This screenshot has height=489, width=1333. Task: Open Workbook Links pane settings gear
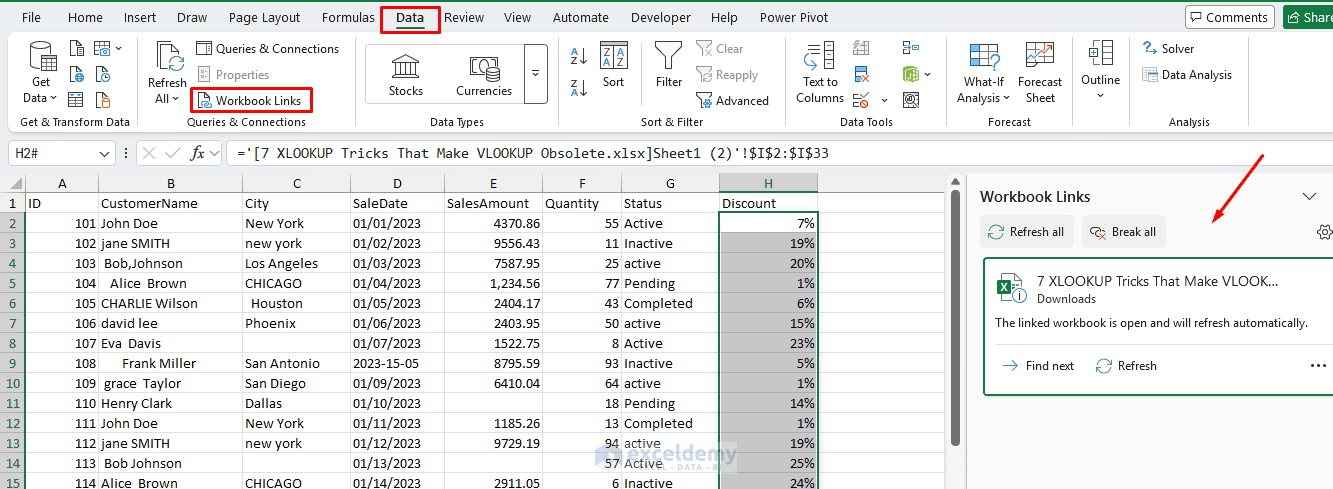coord(1324,231)
